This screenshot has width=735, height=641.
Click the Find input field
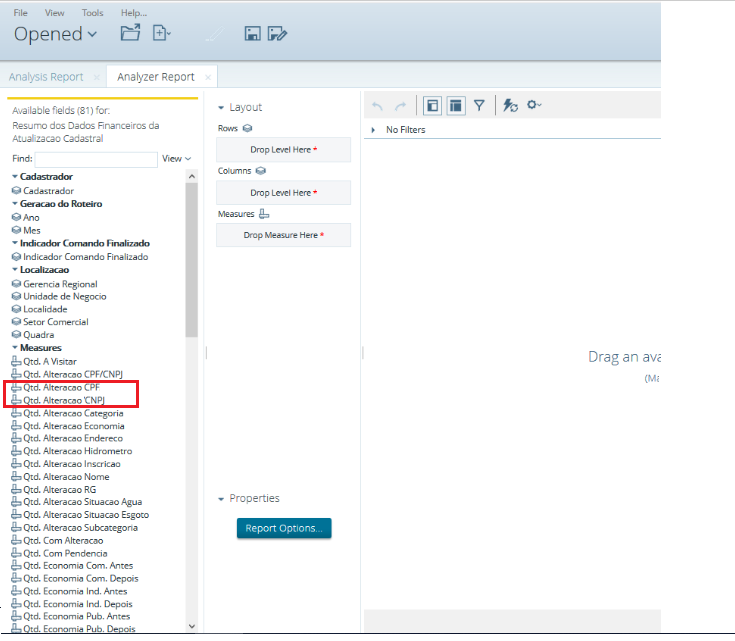(x=96, y=159)
